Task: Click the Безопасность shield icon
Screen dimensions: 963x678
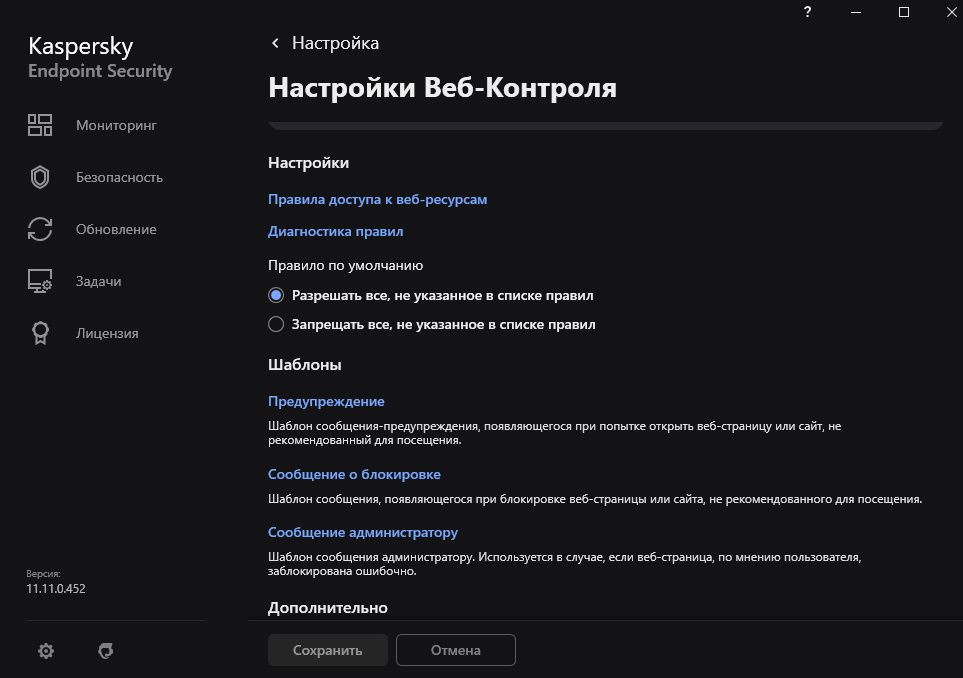Action: coord(40,177)
